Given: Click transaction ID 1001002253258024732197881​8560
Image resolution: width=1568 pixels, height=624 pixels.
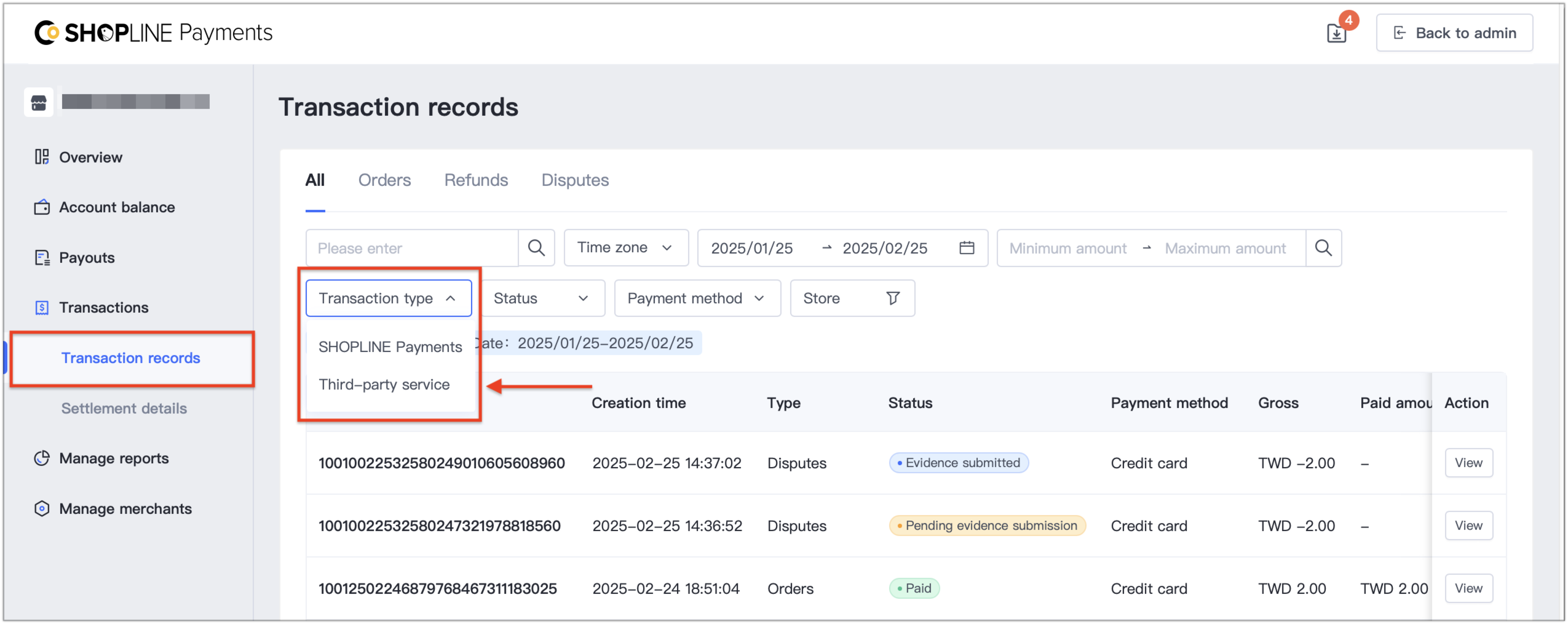Looking at the screenshot, I should (439, 526).
